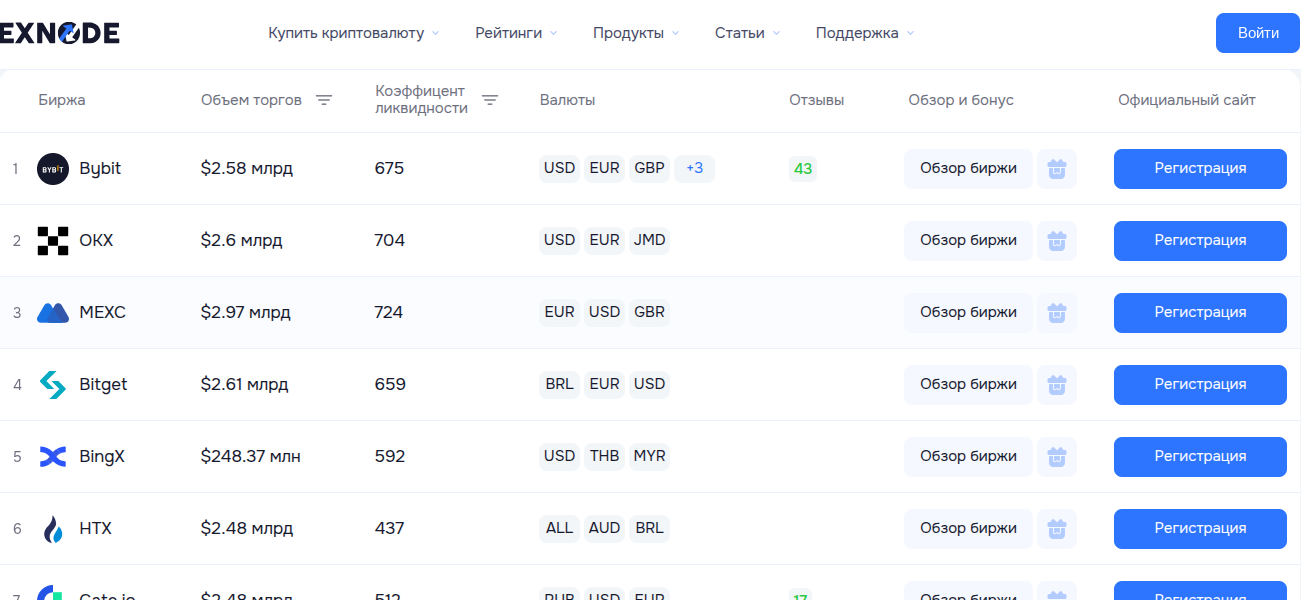This screenshot has height=600, width=1301.
Task: Select THB currency tag in BingX row
Action: 604,456
